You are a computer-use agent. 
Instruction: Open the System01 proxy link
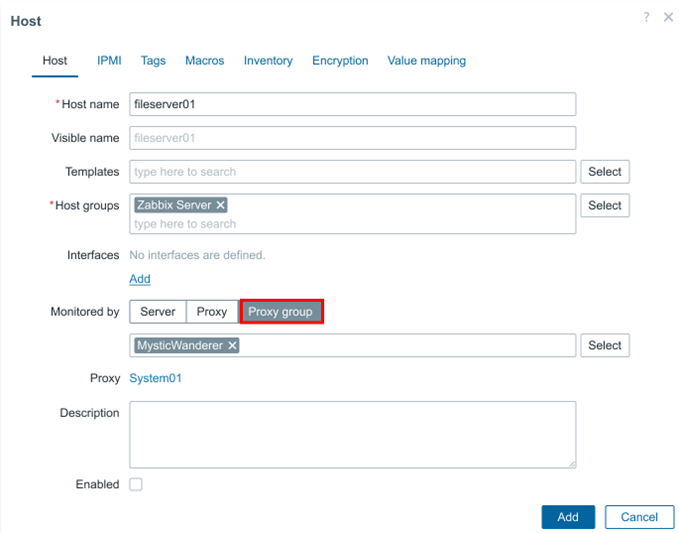pos(155,378)
